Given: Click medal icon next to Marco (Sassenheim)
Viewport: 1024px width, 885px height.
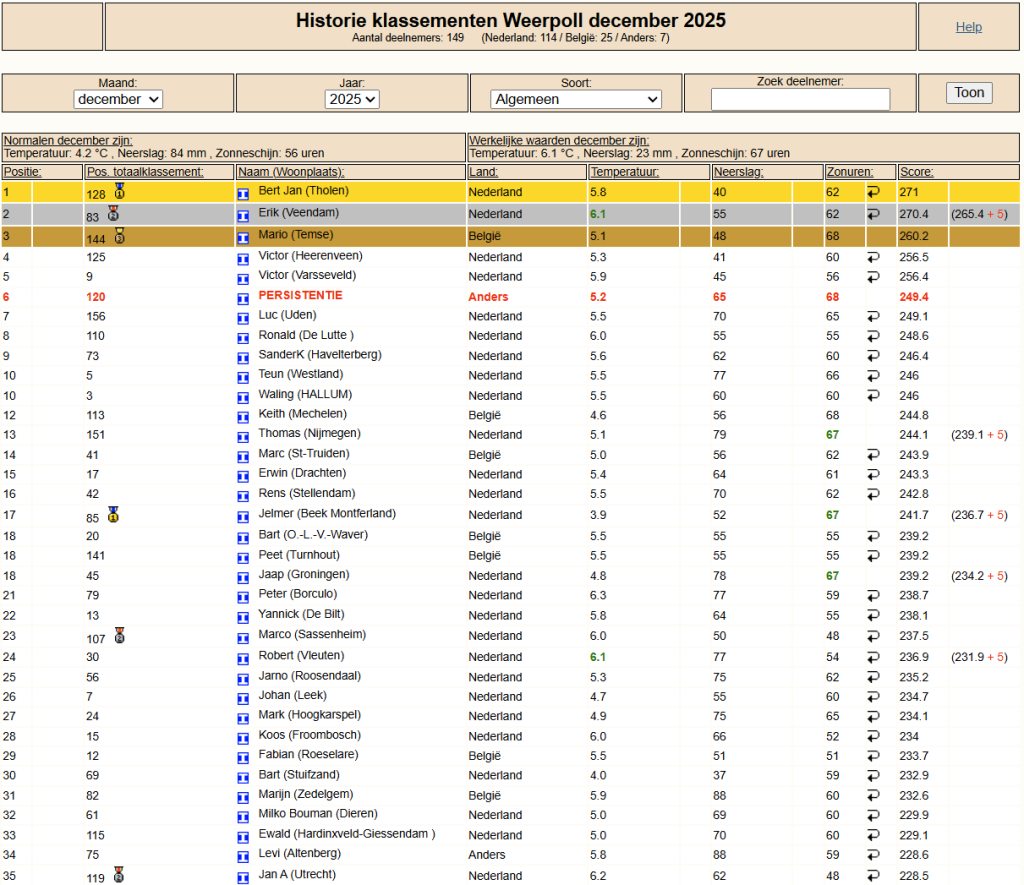Looking at the screenshot, I should pyautogui.click(x=120, y=635).
